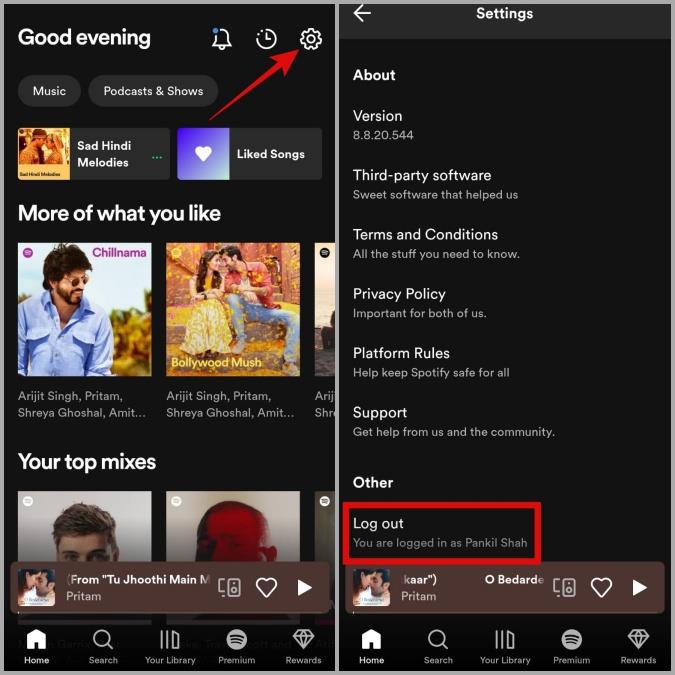This screenshot has width=675, height=675.
Task: Open Rewards tab in left screen
Action: click(303, 646)
